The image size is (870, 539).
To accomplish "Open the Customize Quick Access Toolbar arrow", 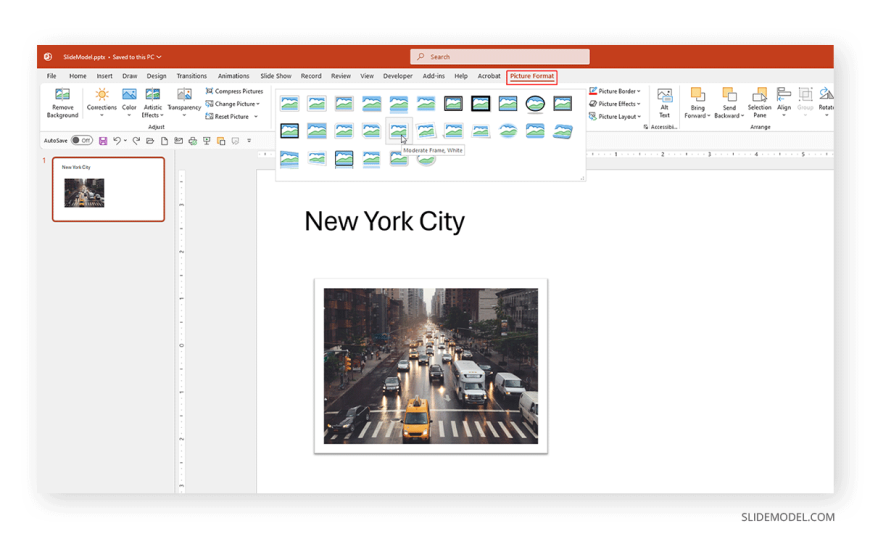I will (x=249, y=141).
